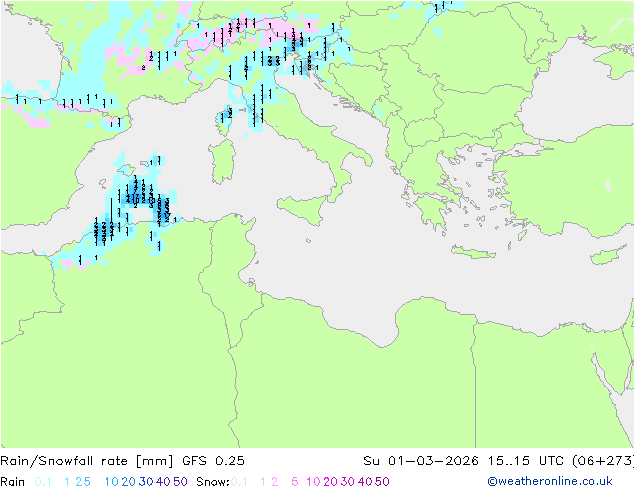
Task: Click the island of Sicily on the map
Action: 304,209
